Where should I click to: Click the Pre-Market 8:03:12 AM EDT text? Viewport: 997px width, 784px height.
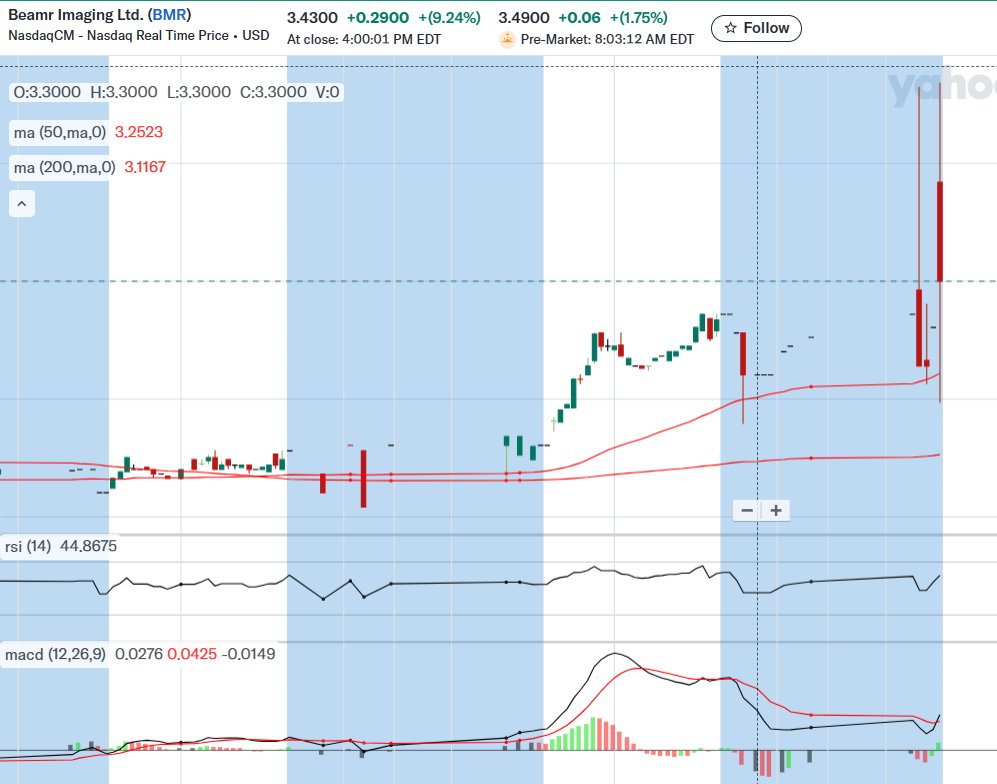607,39
